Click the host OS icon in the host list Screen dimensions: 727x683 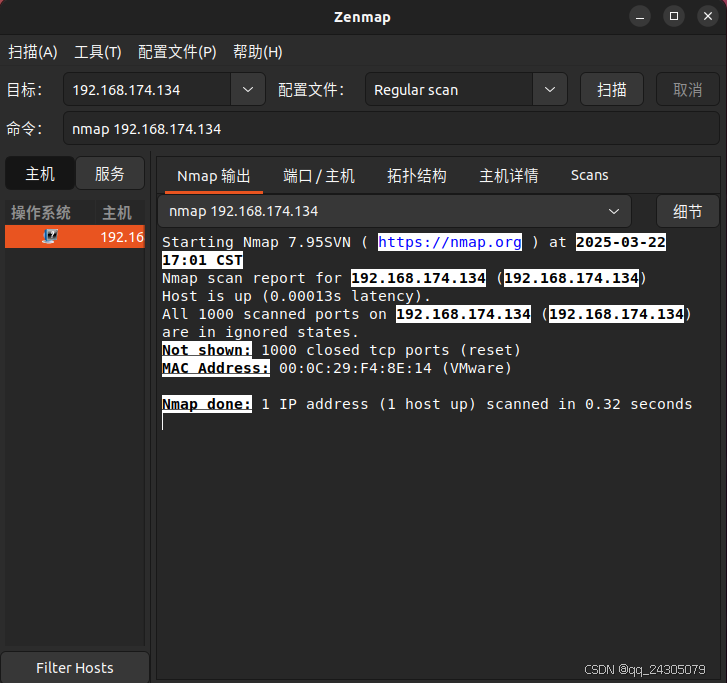click(50, 236)
